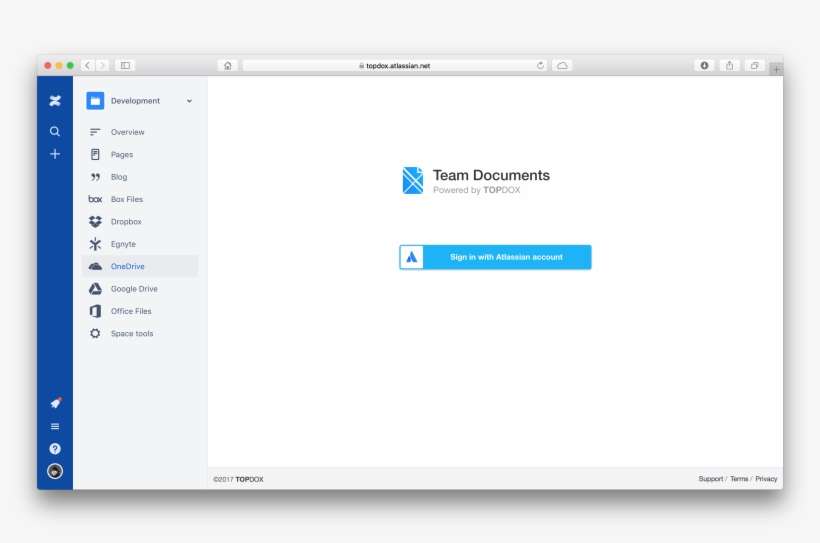
Task: Click the help question mark icon
Action: [x=55, y=449]
